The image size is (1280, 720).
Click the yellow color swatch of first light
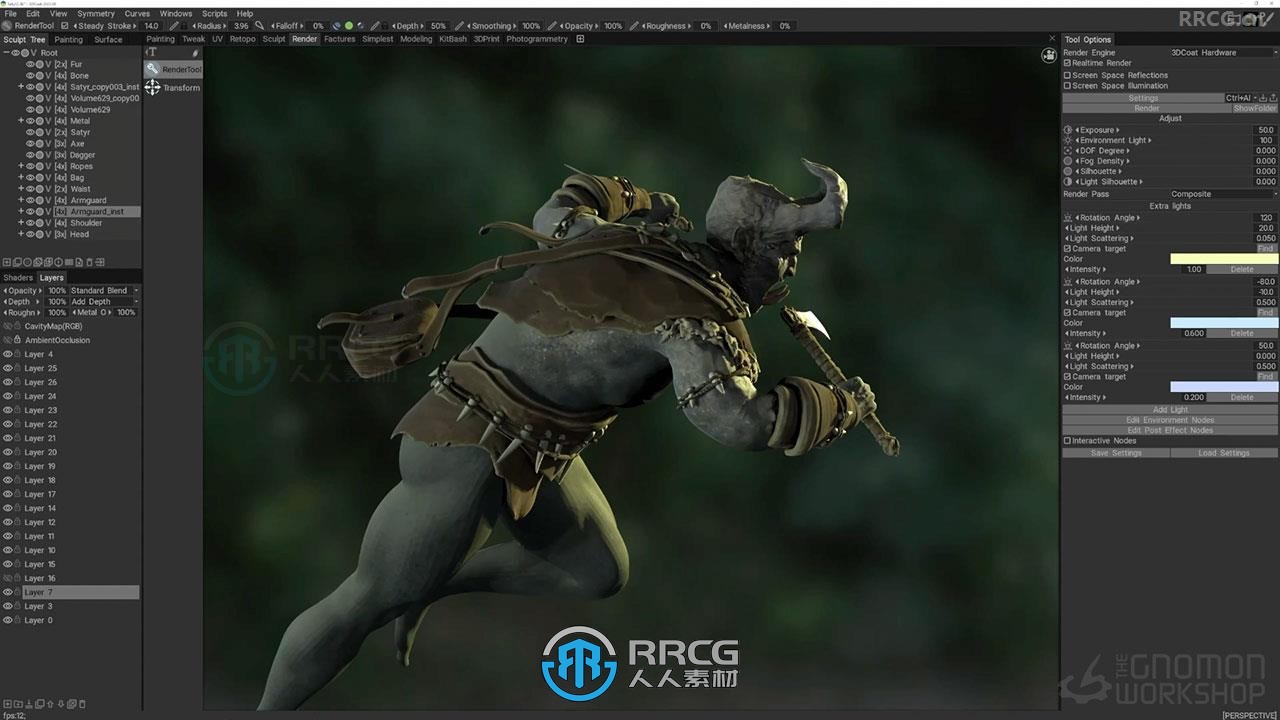click(1224, 259)
